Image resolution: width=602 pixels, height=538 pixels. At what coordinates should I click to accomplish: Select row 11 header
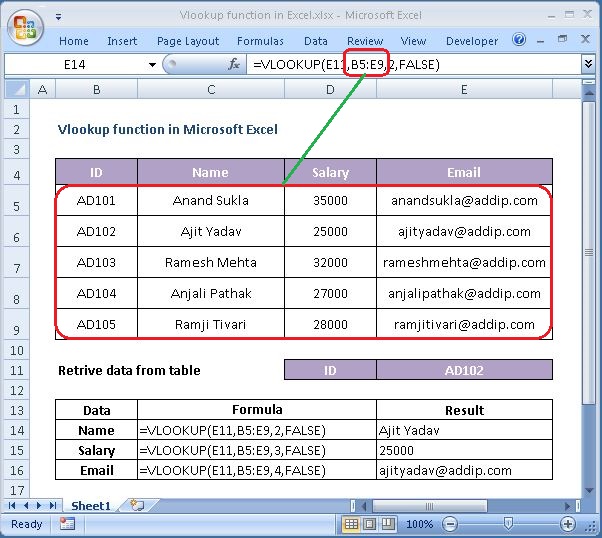pyautogui.click(x=17, y=371)
